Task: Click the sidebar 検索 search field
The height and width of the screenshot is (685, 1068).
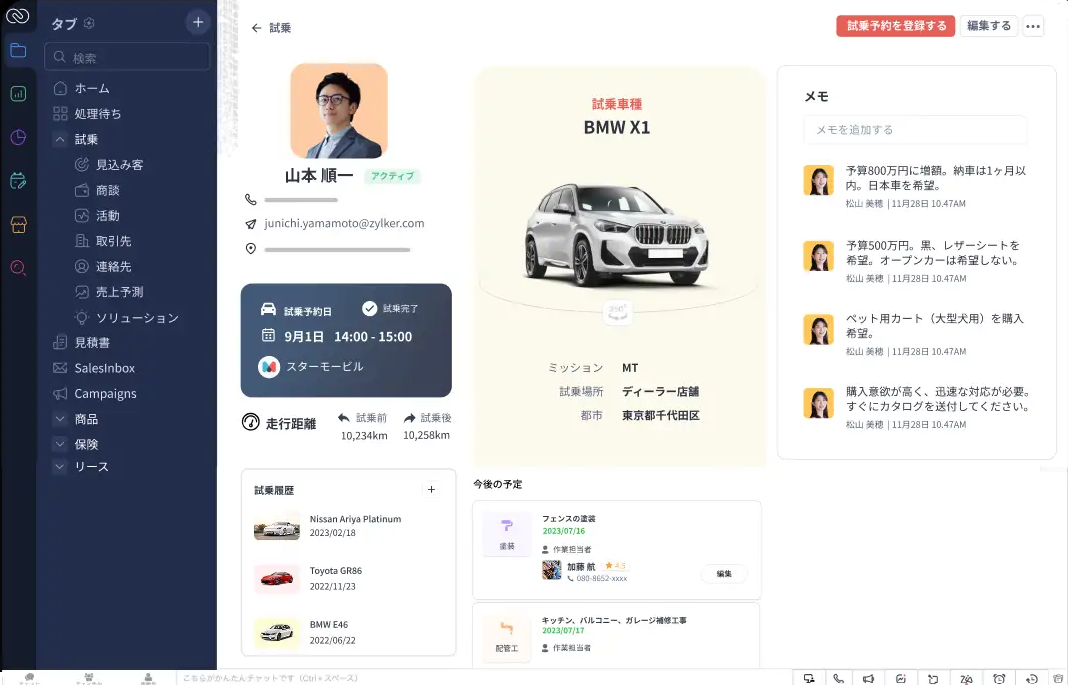Action: coord(127,57)
